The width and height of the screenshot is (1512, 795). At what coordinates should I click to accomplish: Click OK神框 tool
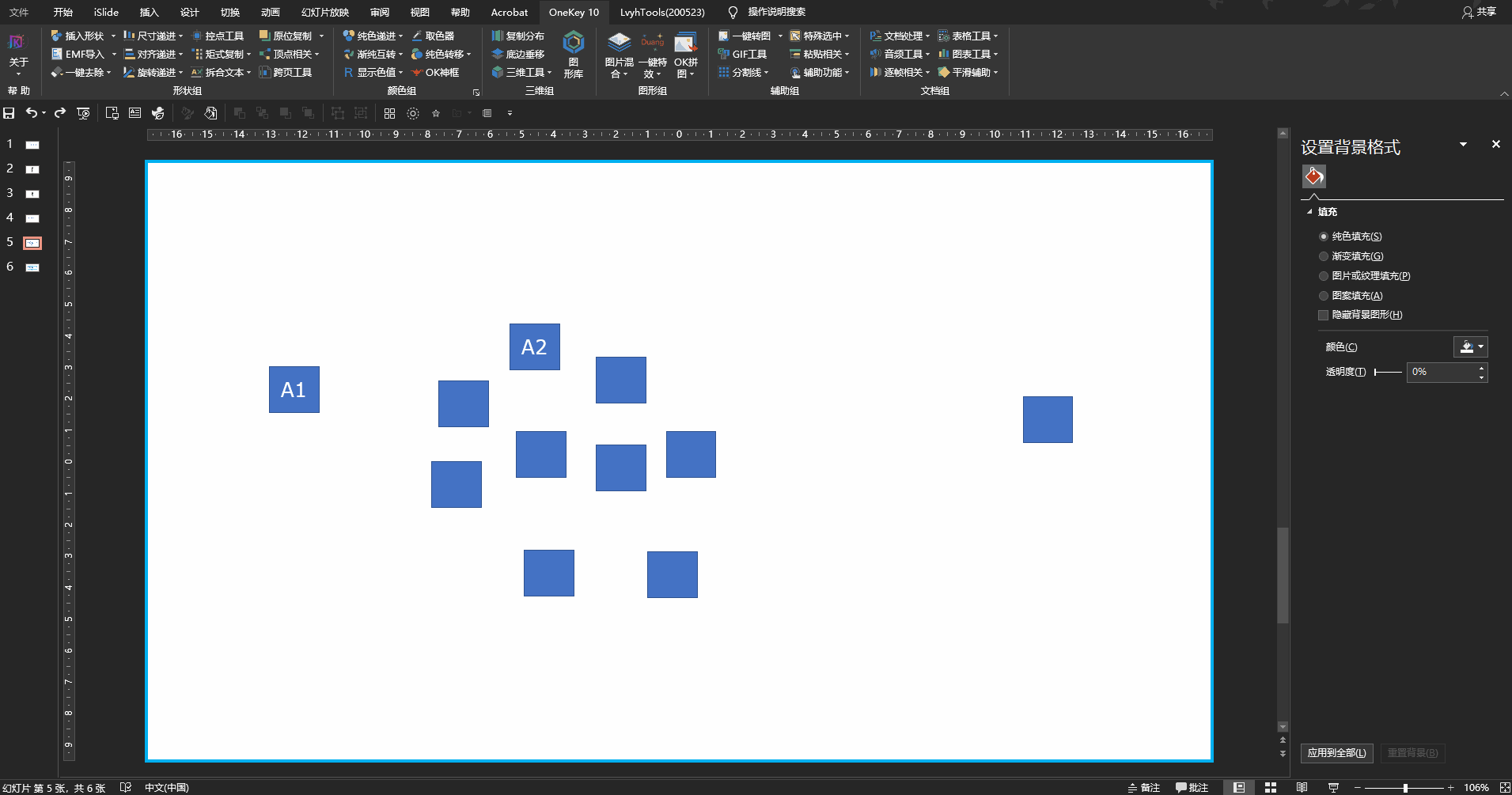pos(435,73)
